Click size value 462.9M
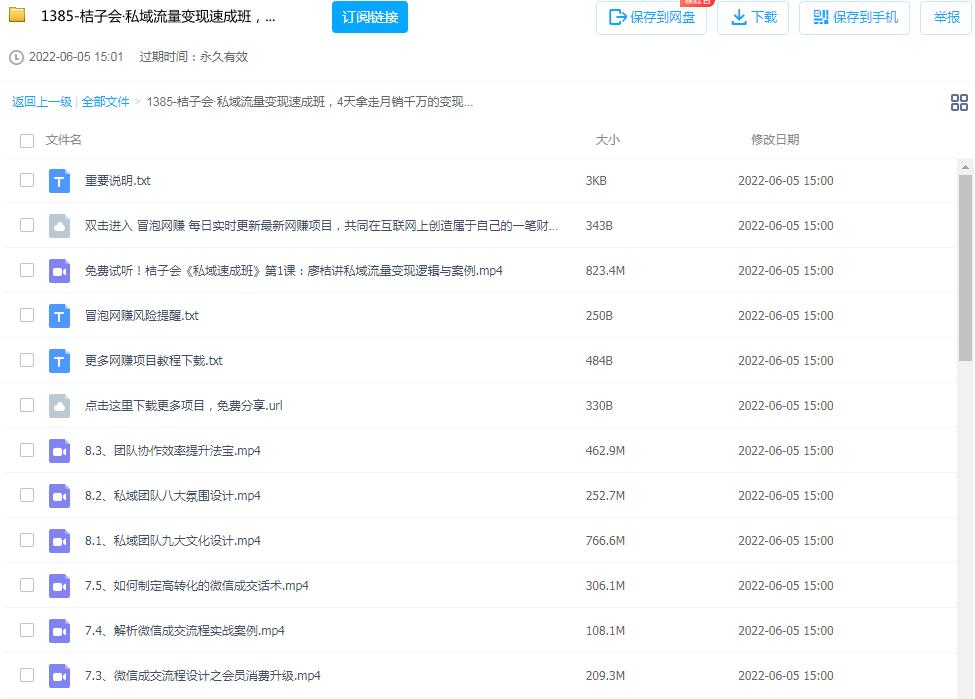 pos(605,451)
